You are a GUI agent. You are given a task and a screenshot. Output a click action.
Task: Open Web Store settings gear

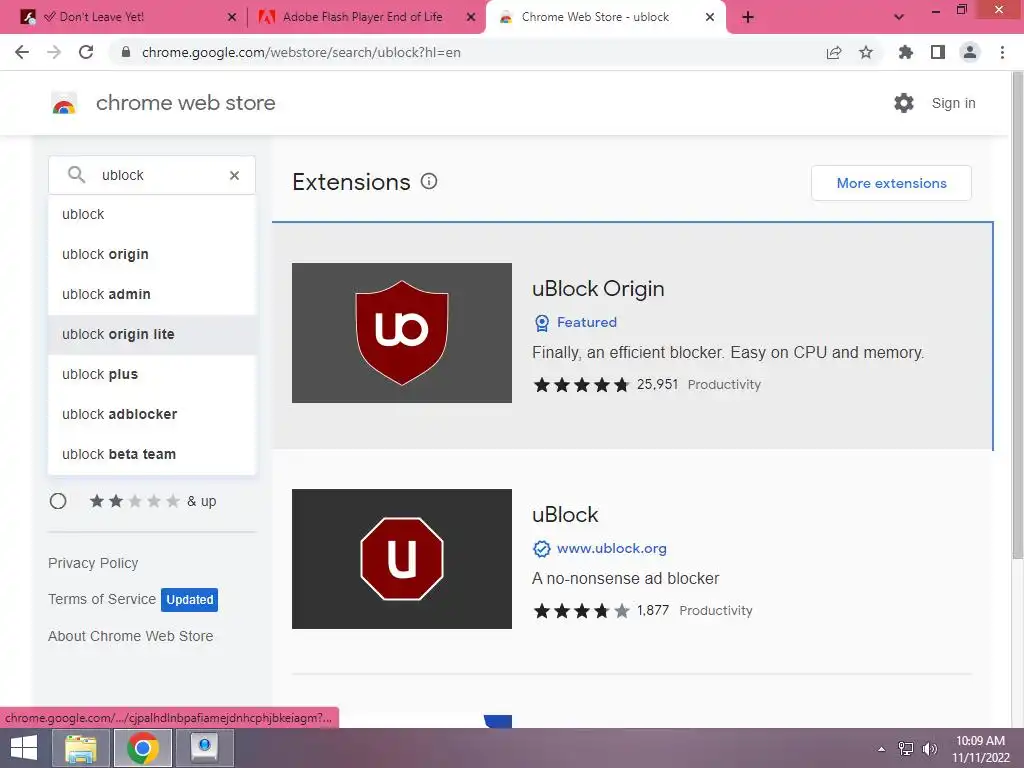[x=904, y=103]
